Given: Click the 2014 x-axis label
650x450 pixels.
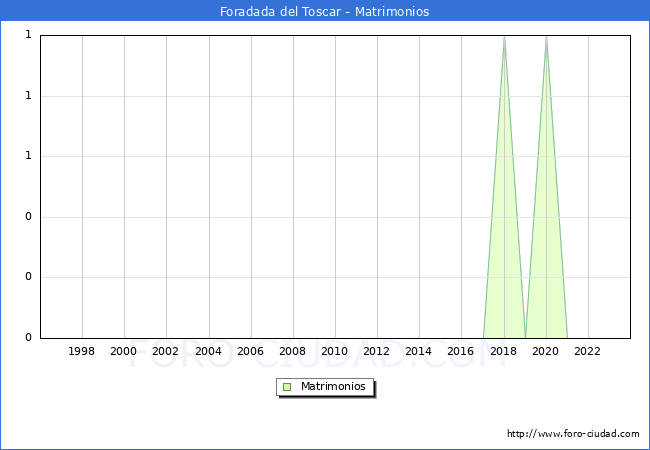Looking at the screenshot, I should (419, 351).
